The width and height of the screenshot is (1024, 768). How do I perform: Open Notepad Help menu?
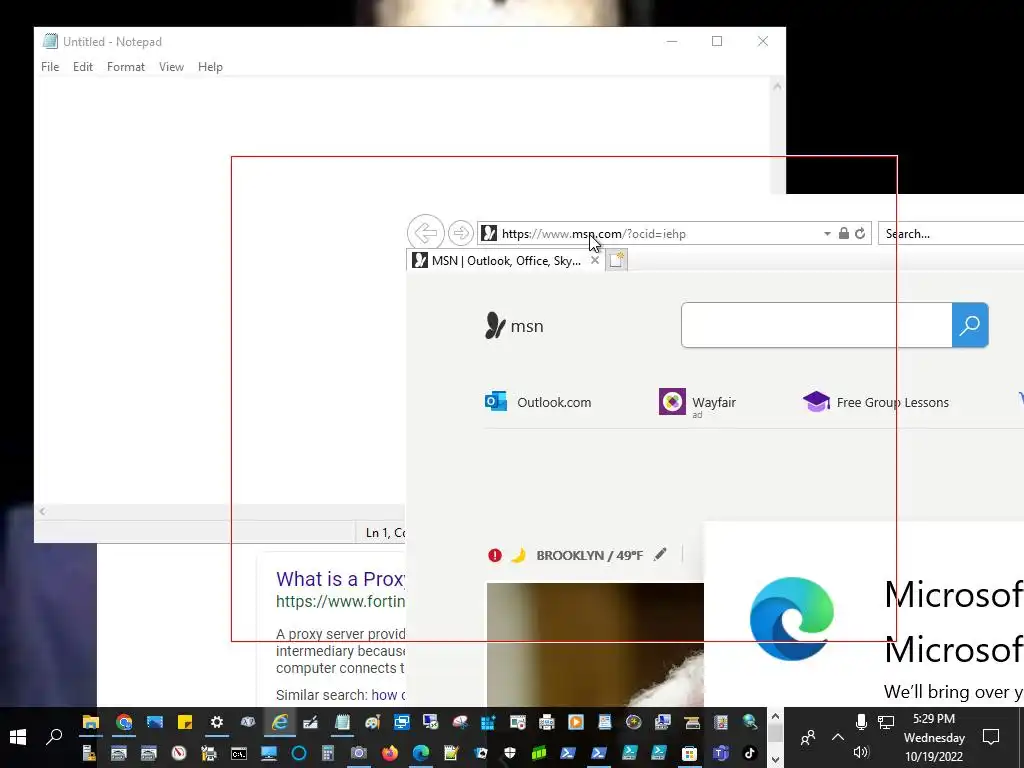tap(210, 67)
